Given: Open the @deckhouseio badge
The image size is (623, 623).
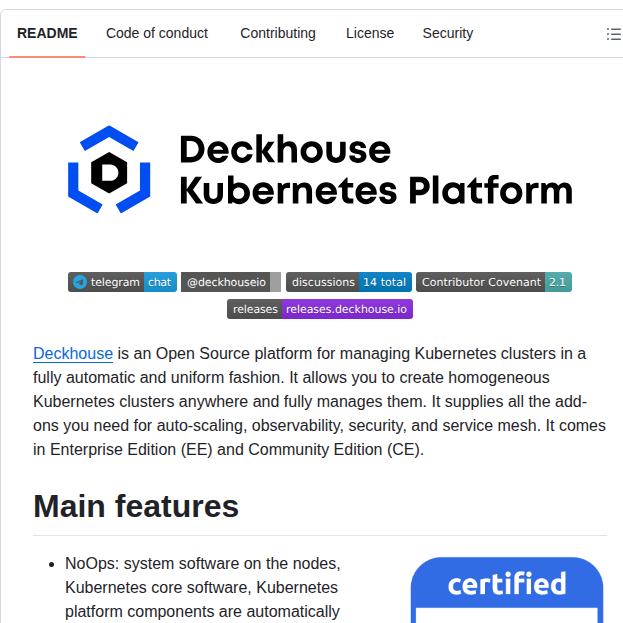Looking at the screenshot, I should click(231, 282).
